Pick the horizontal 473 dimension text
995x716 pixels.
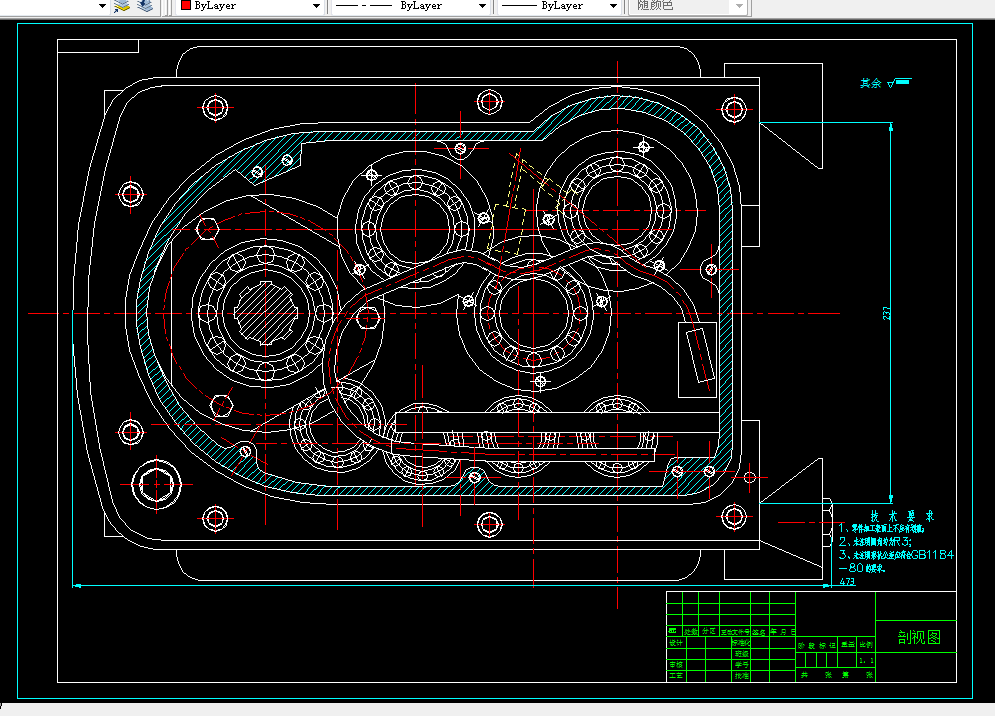[x=846, y=581]
